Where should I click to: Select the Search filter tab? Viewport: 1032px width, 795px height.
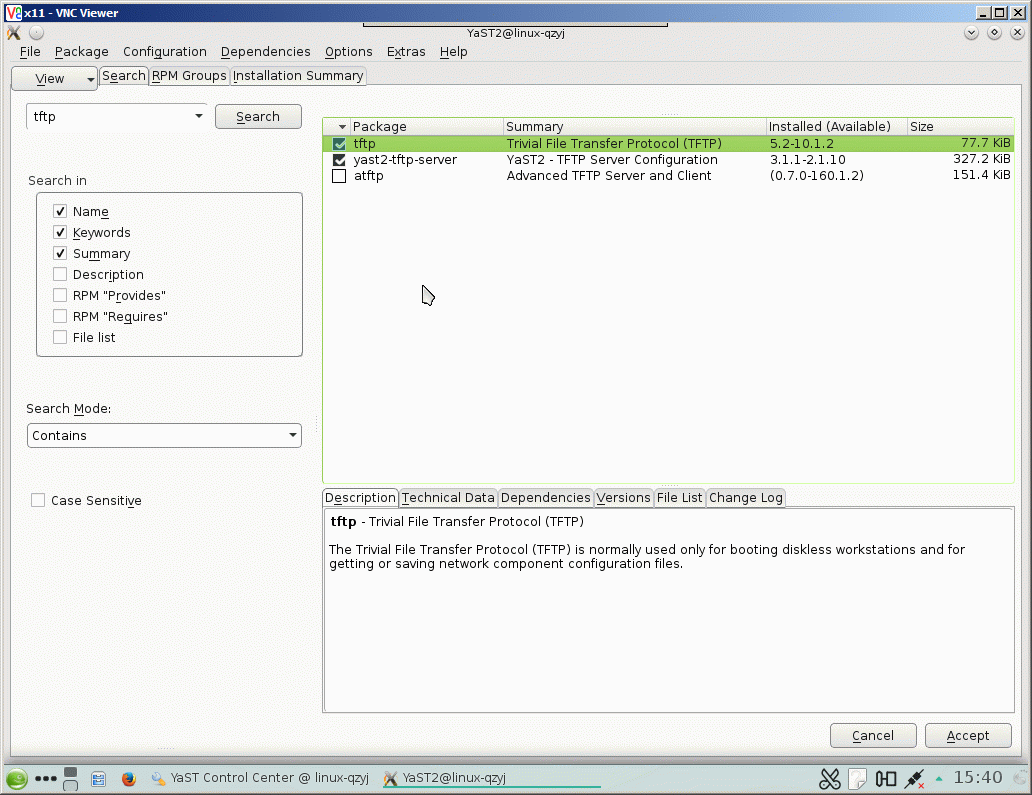(x=123, y=76)
